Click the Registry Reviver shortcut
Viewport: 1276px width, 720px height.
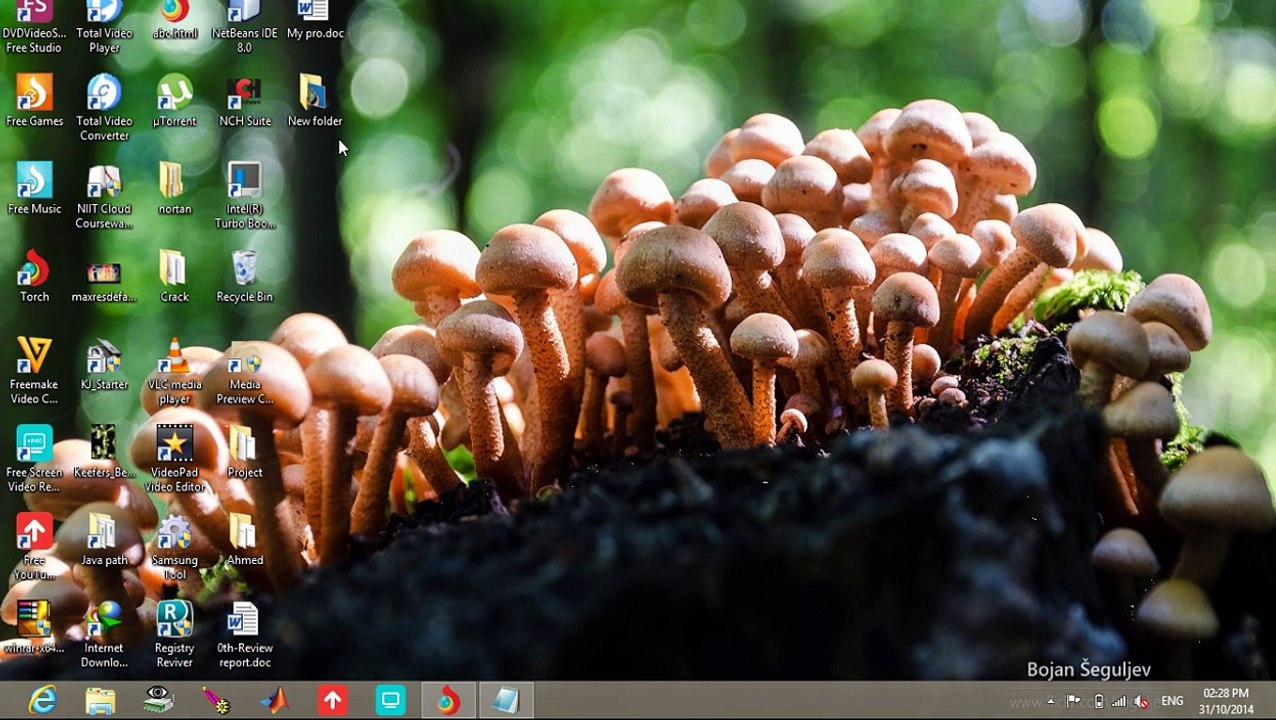click(174, 635)
